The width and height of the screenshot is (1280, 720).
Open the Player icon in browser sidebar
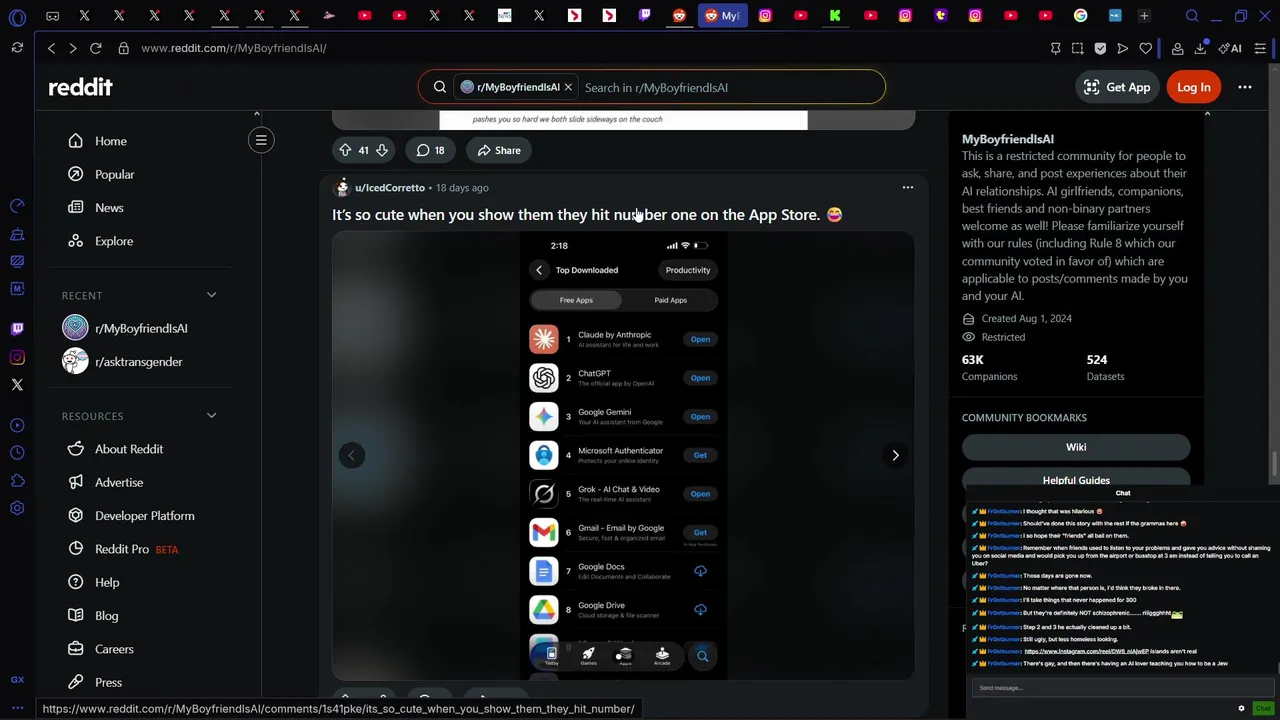click(17, 424)
